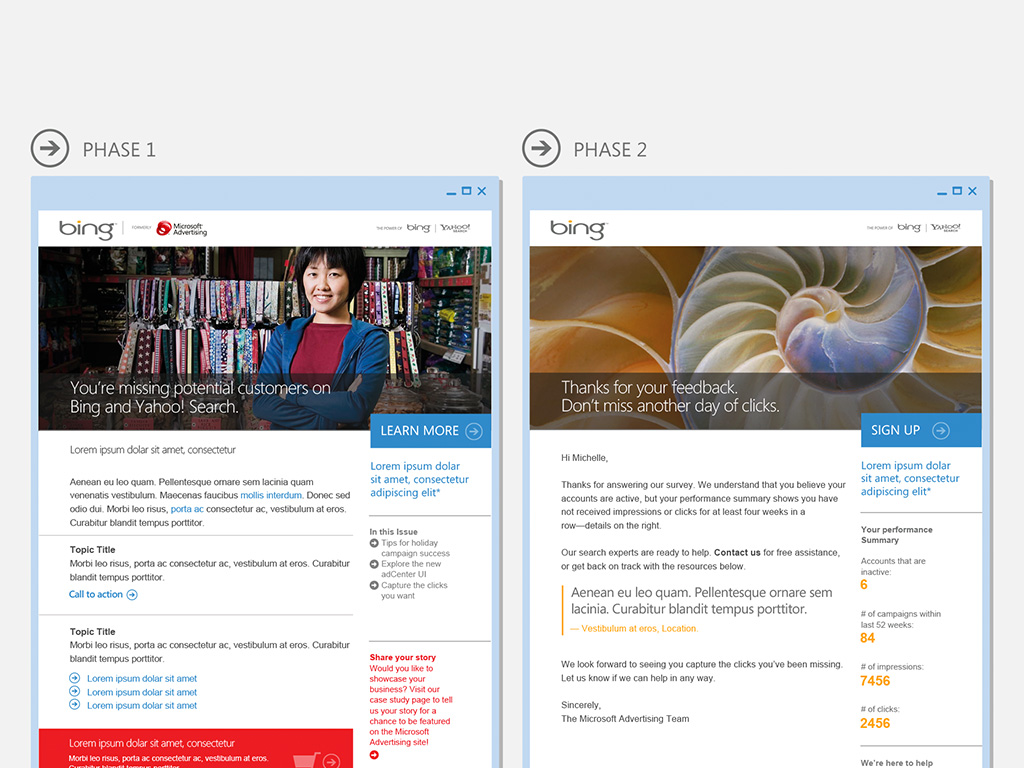Click the nautilus shell hero image

(755, 310)
